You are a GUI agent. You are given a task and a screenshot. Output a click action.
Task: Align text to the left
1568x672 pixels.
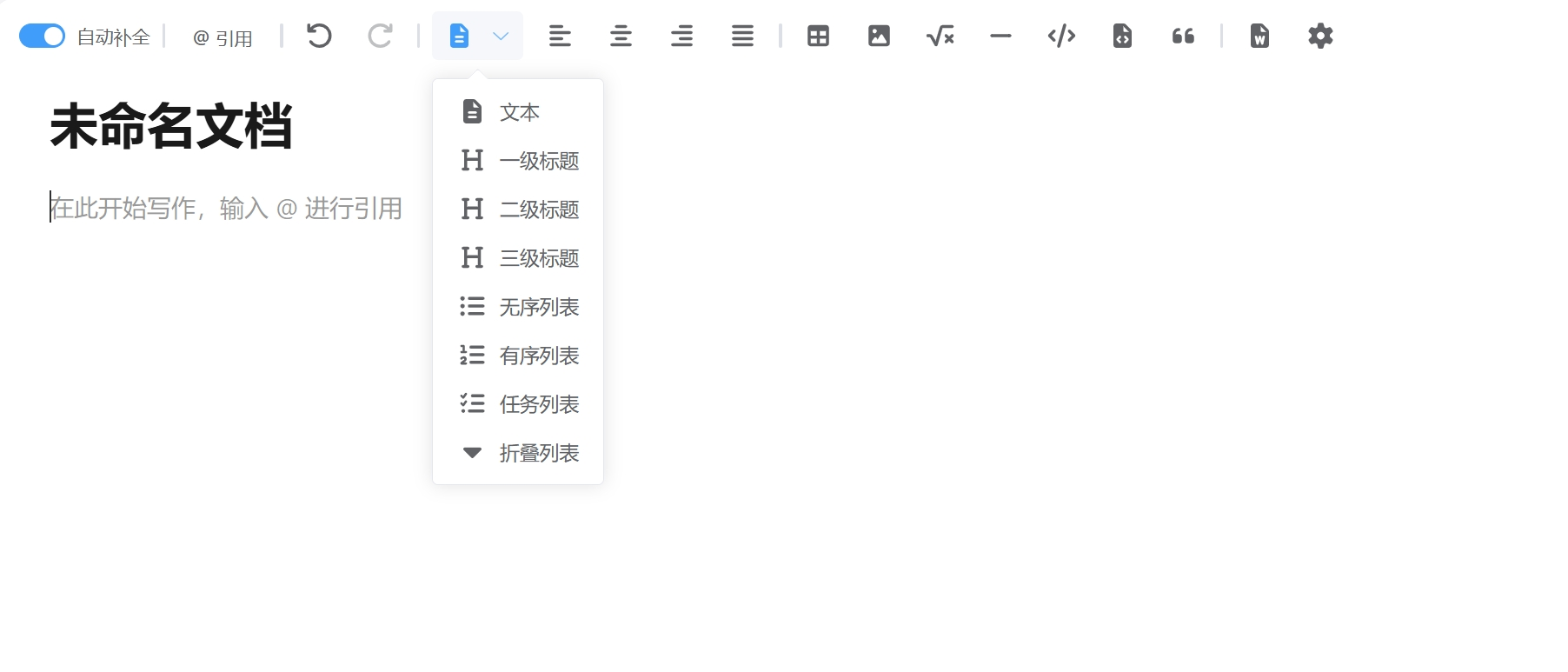click(x=560, y=36)
